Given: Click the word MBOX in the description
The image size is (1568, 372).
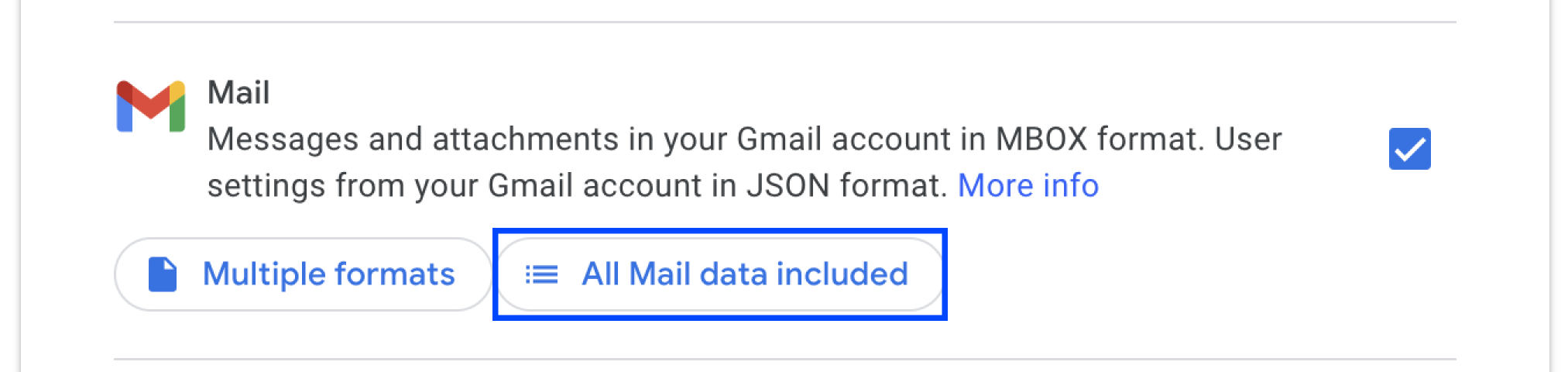Looking at the screenshot, I should tap(1041, 139).
